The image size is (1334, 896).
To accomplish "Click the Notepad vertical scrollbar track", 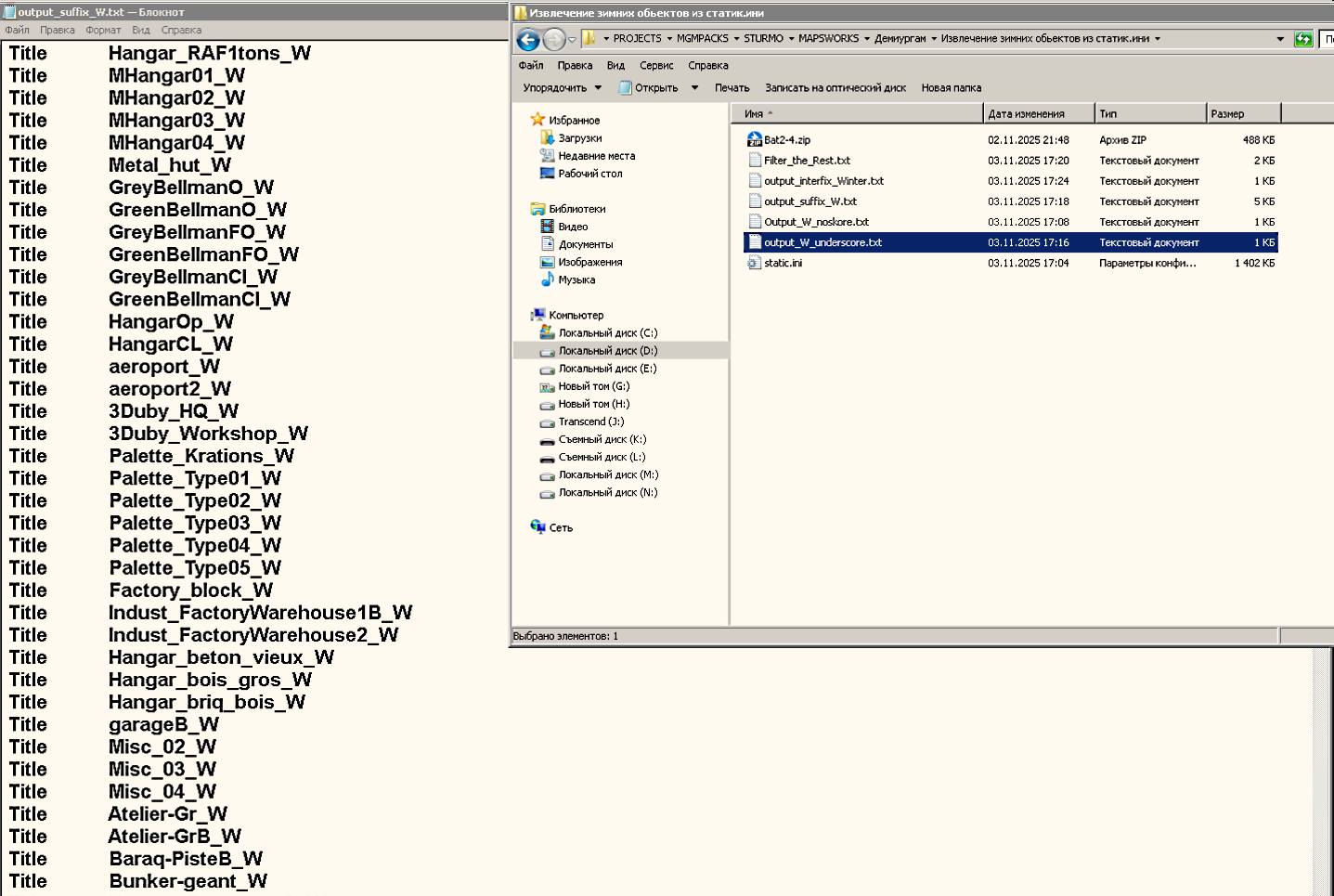I will tap(1322, 771).
